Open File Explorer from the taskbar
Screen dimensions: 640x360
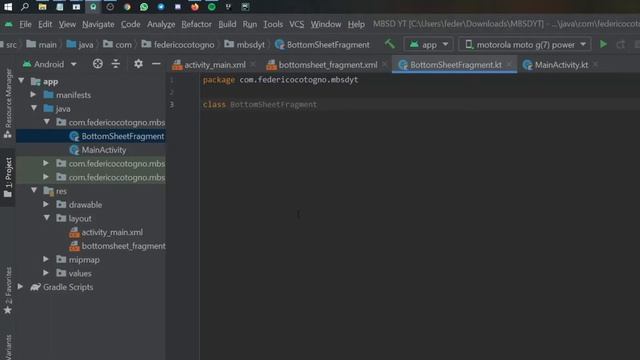pos(42,7)
